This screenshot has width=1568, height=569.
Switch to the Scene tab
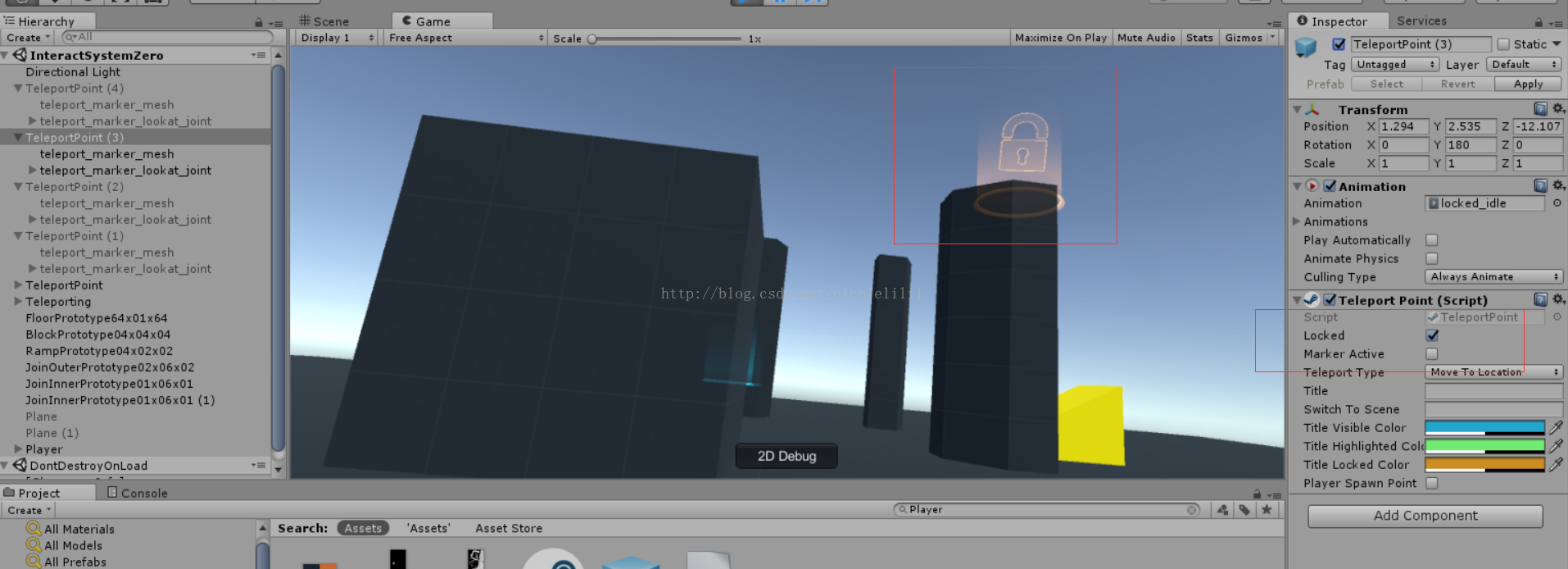click(324, 21)
